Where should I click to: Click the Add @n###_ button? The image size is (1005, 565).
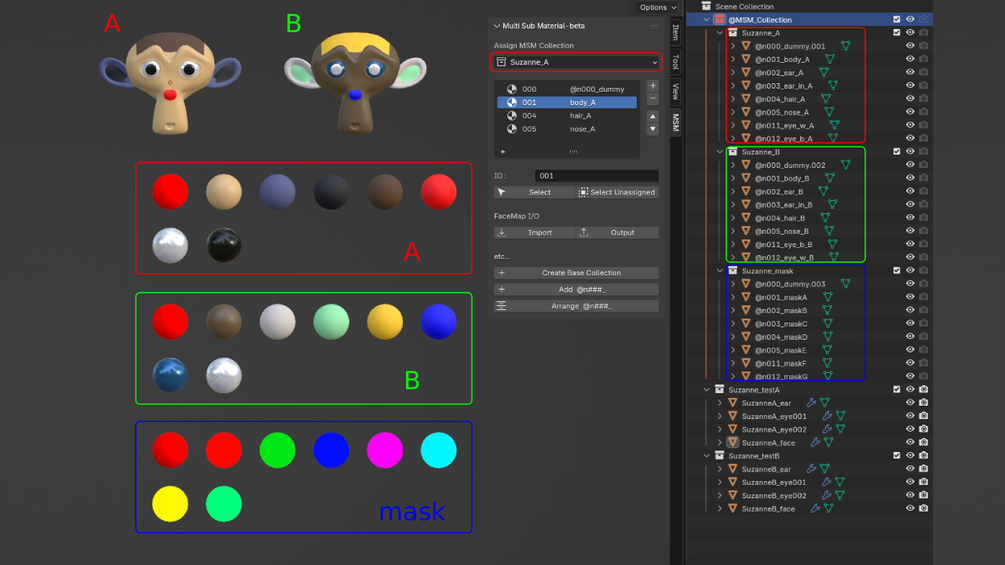click(576, 290)
